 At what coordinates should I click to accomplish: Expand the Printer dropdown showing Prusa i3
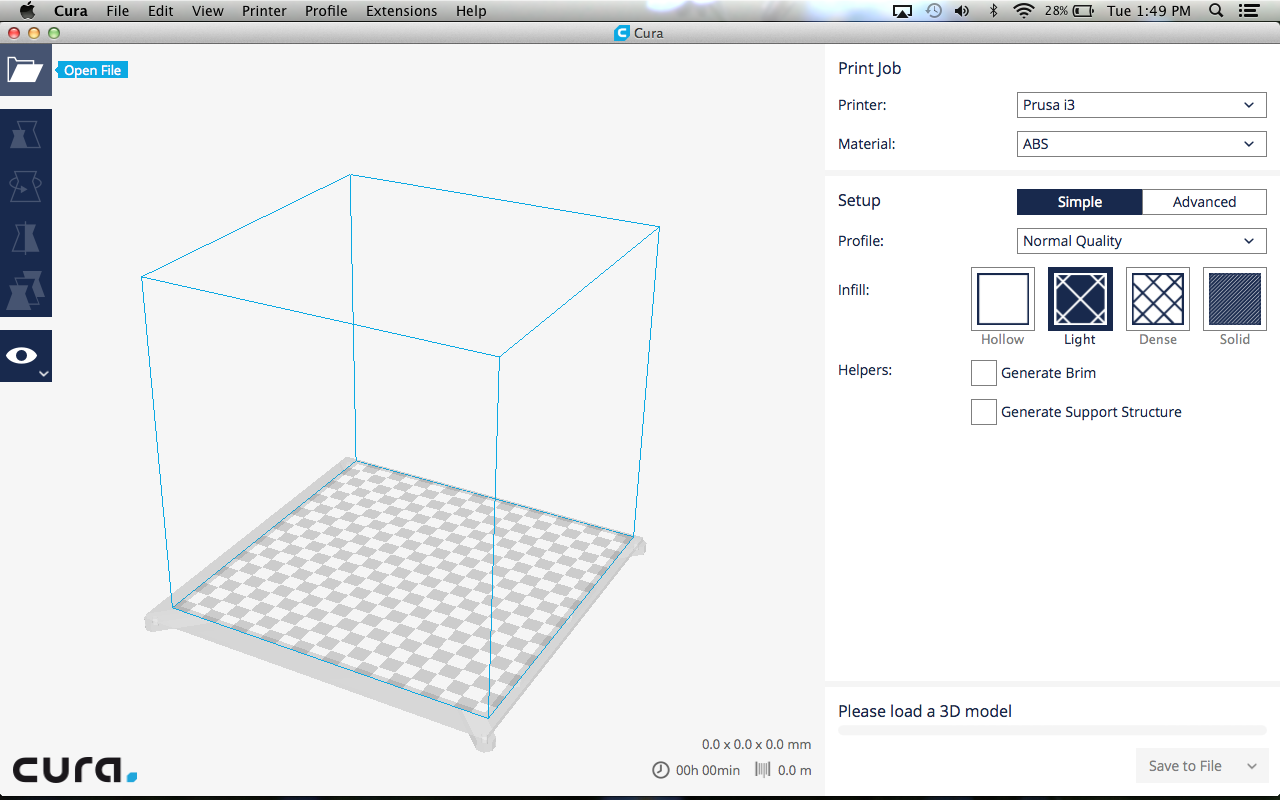click(x=1141, y=105)
